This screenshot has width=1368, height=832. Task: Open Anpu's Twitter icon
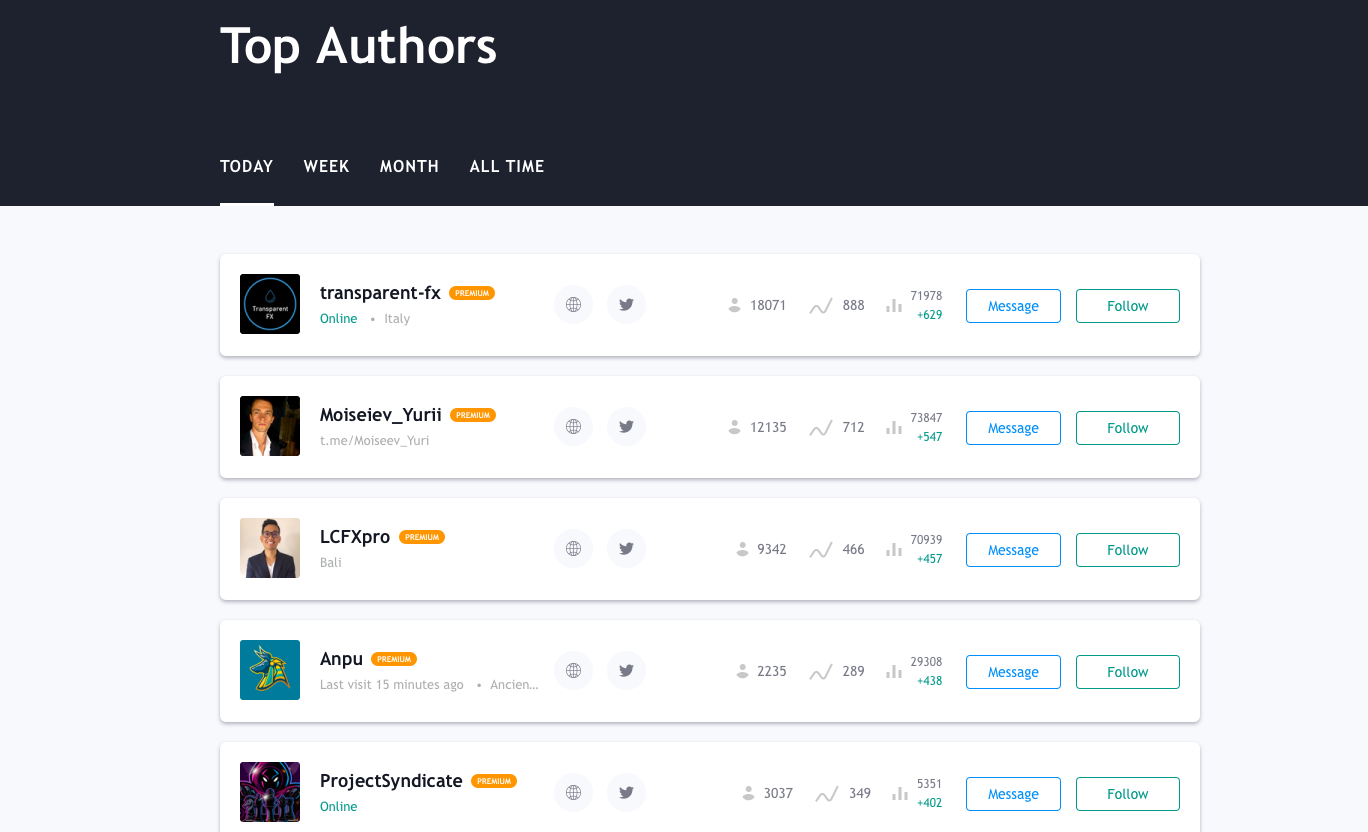pyautogui.click(x=626, y=671)
